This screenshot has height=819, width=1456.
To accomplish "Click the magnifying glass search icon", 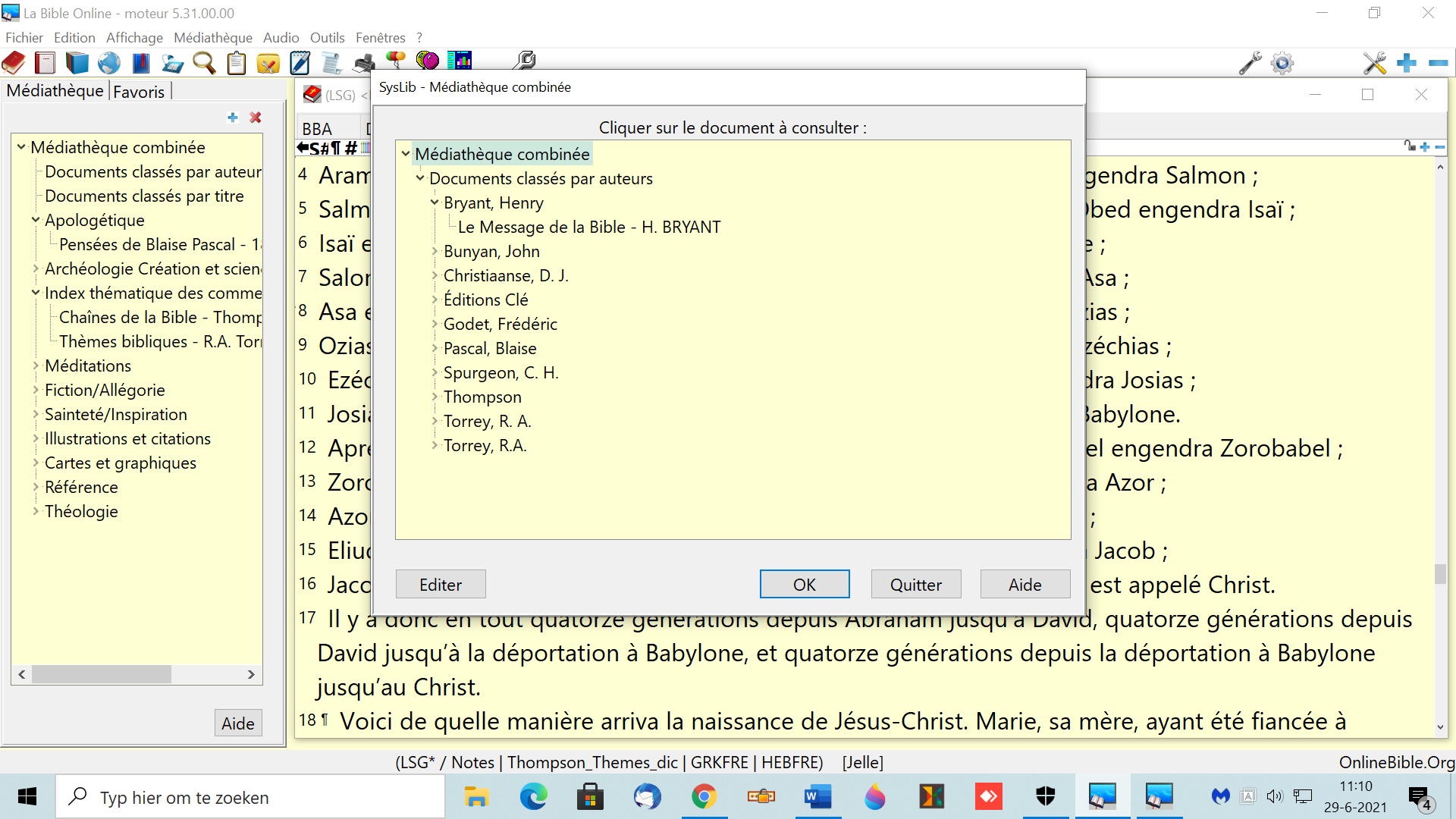I will tap(204, 63).
